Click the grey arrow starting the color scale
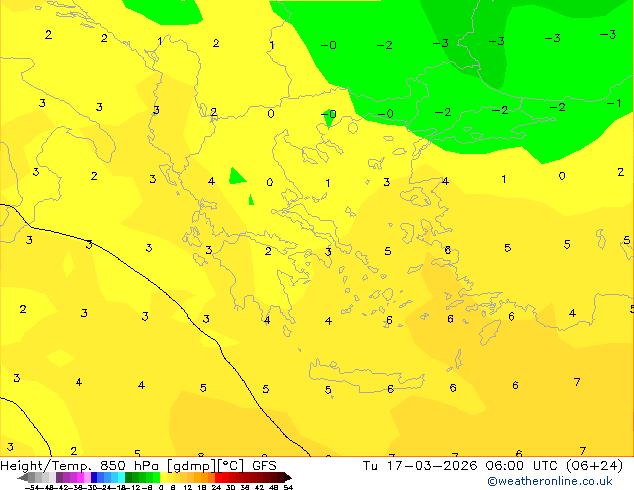634x490 pixels. [x=23, y=477]
